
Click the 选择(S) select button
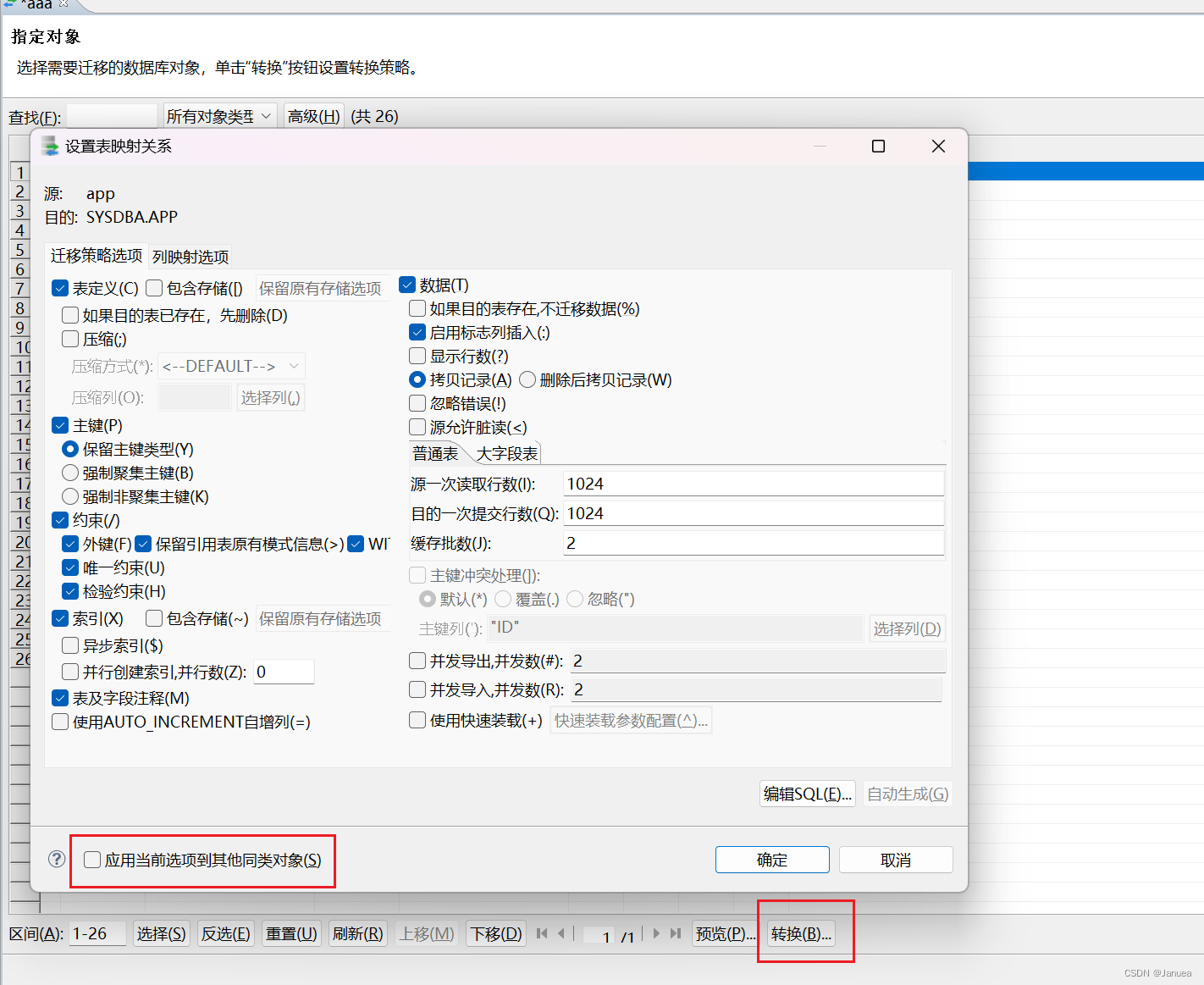(x=161, y=933)
